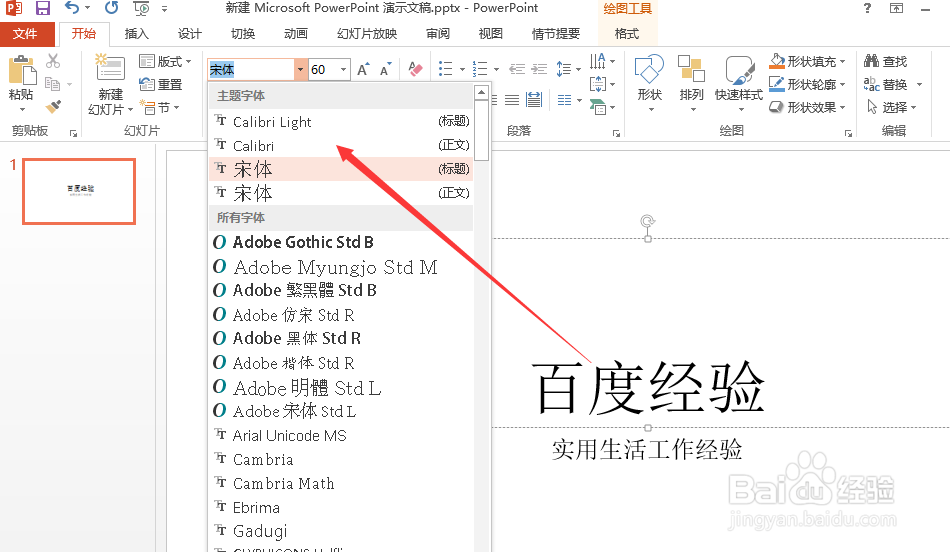Apply bulleted list

point(445,69)
